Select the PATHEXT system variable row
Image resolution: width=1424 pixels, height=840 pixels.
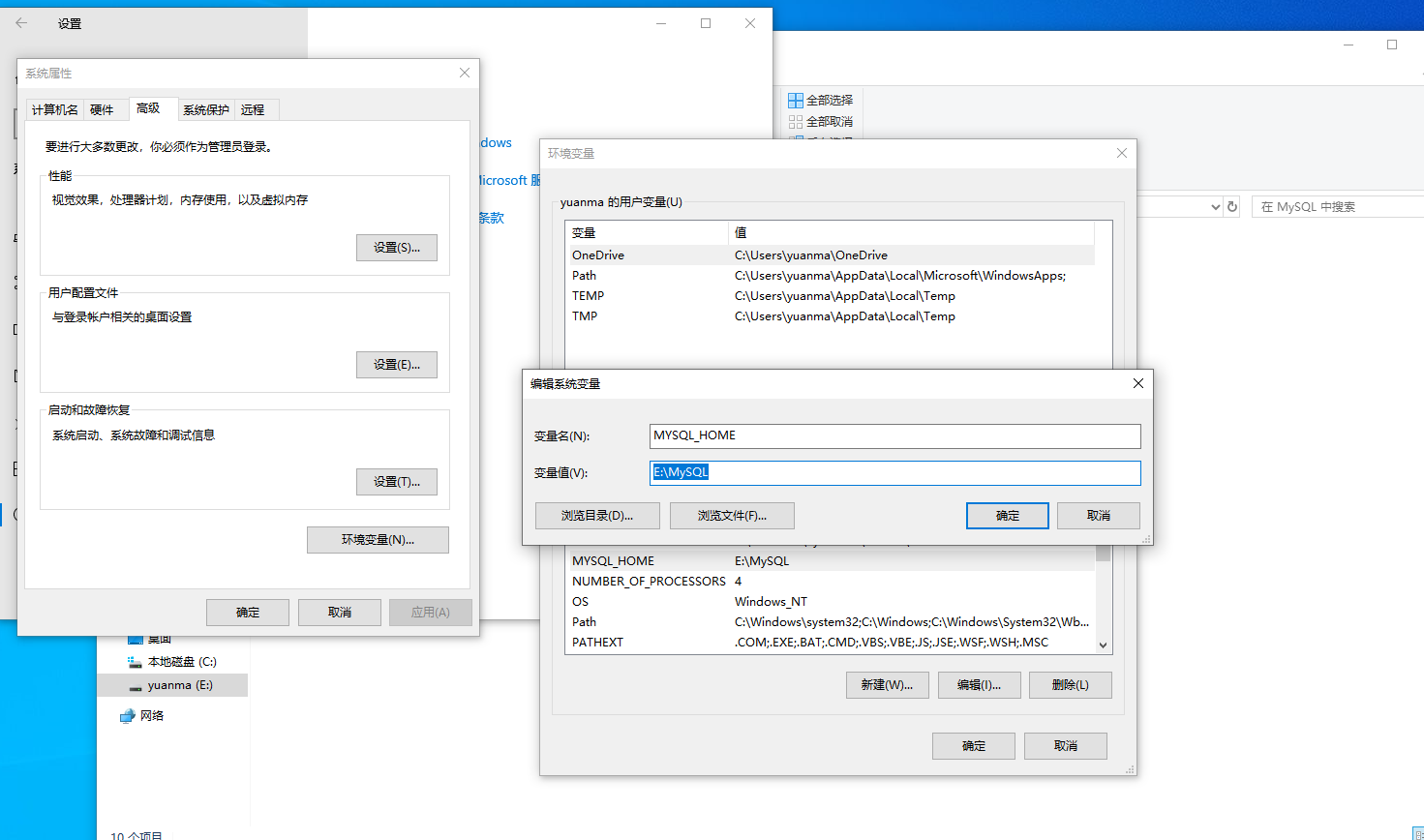pyautogui.click(x=830, y=643)
